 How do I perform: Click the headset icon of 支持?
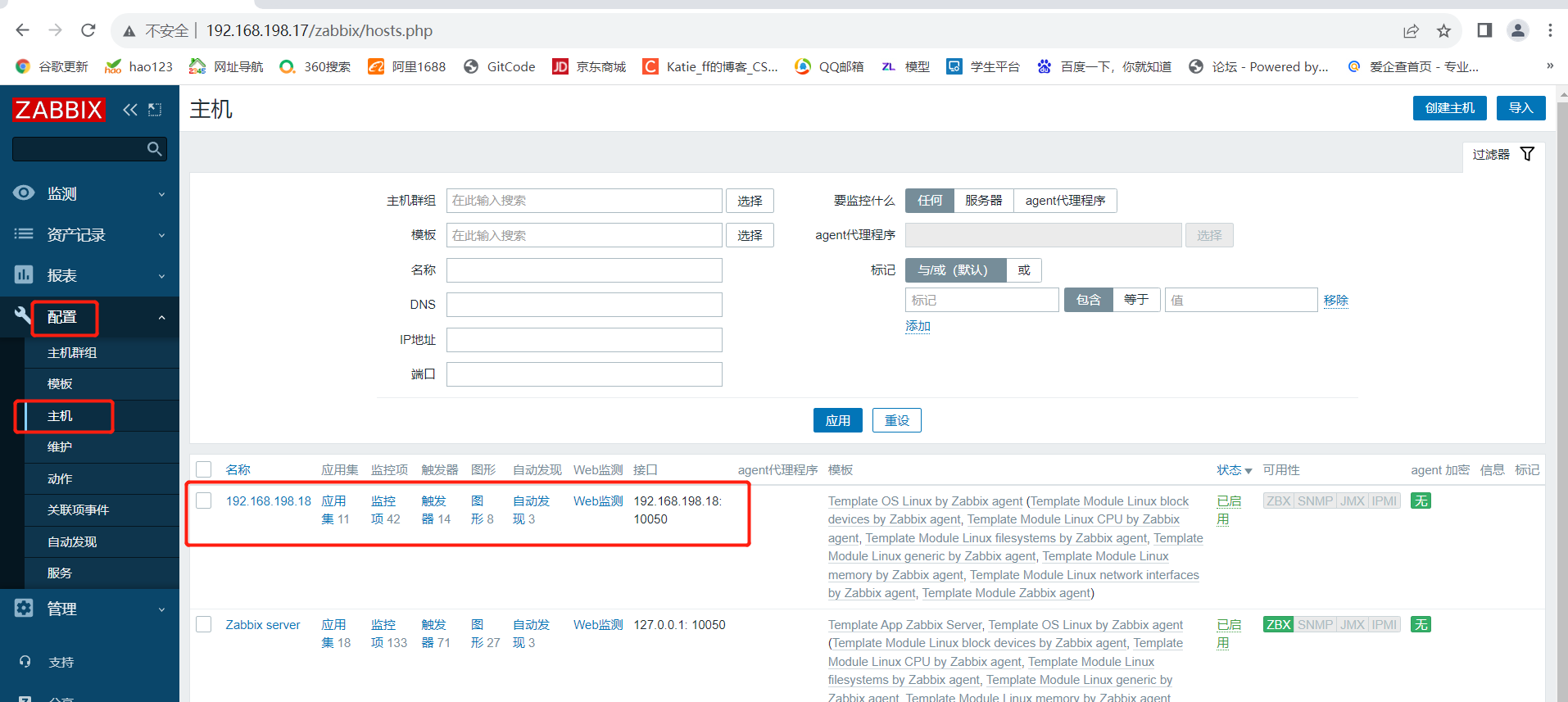tap(25, 661)
